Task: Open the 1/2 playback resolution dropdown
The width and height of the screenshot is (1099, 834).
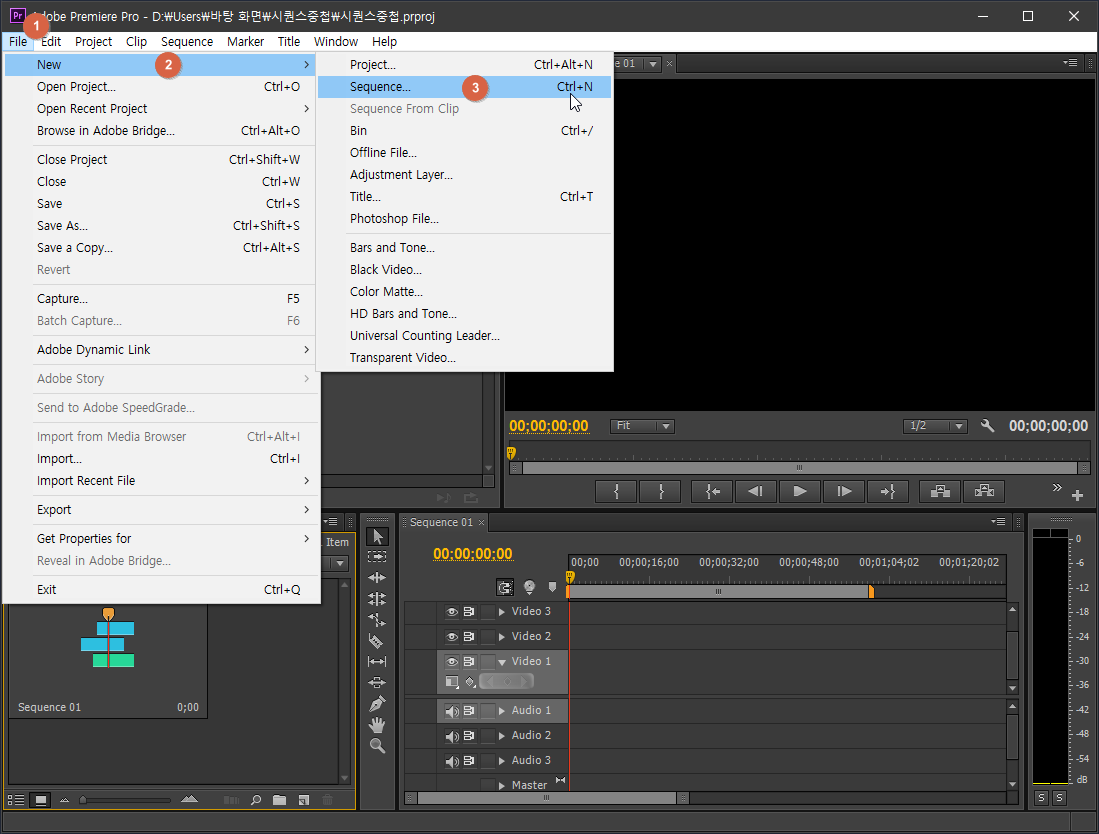Action: coord(935,426)
